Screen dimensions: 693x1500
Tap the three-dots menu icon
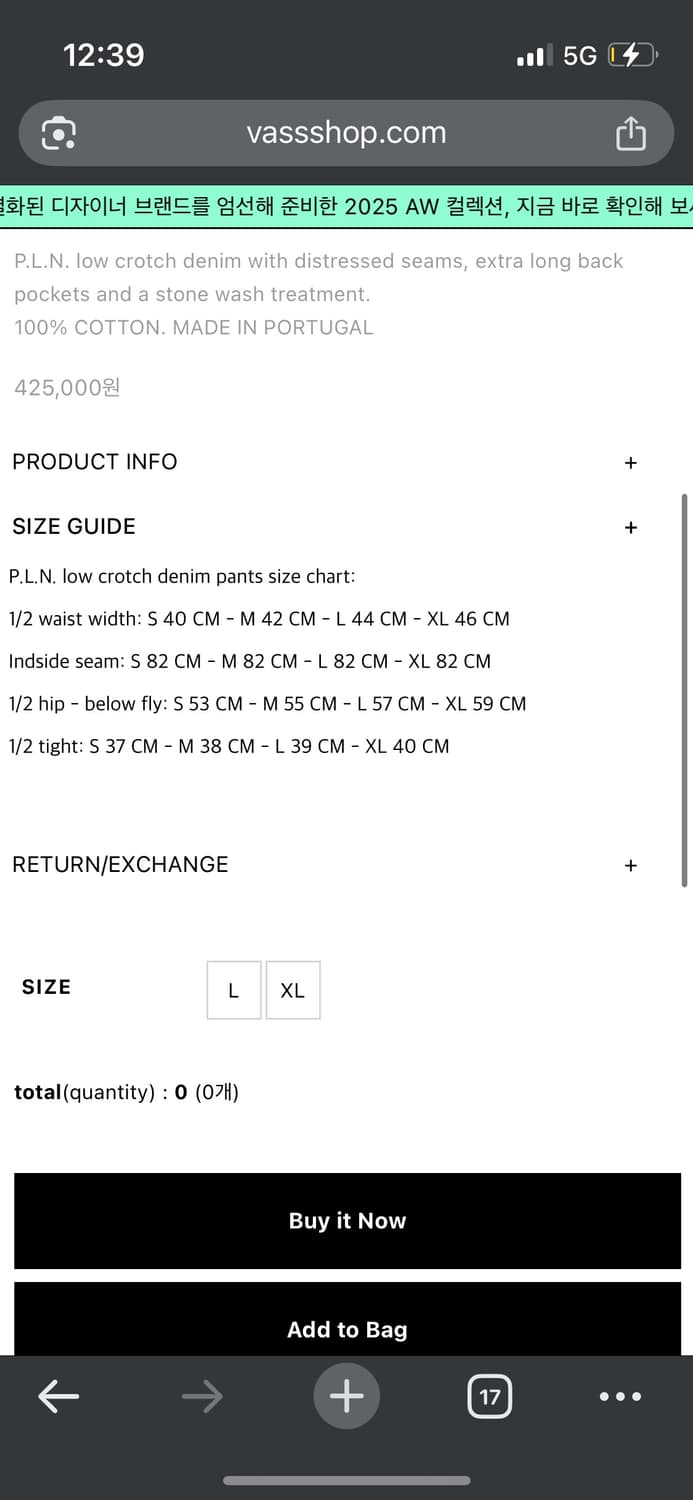[x=620, y=1396]
